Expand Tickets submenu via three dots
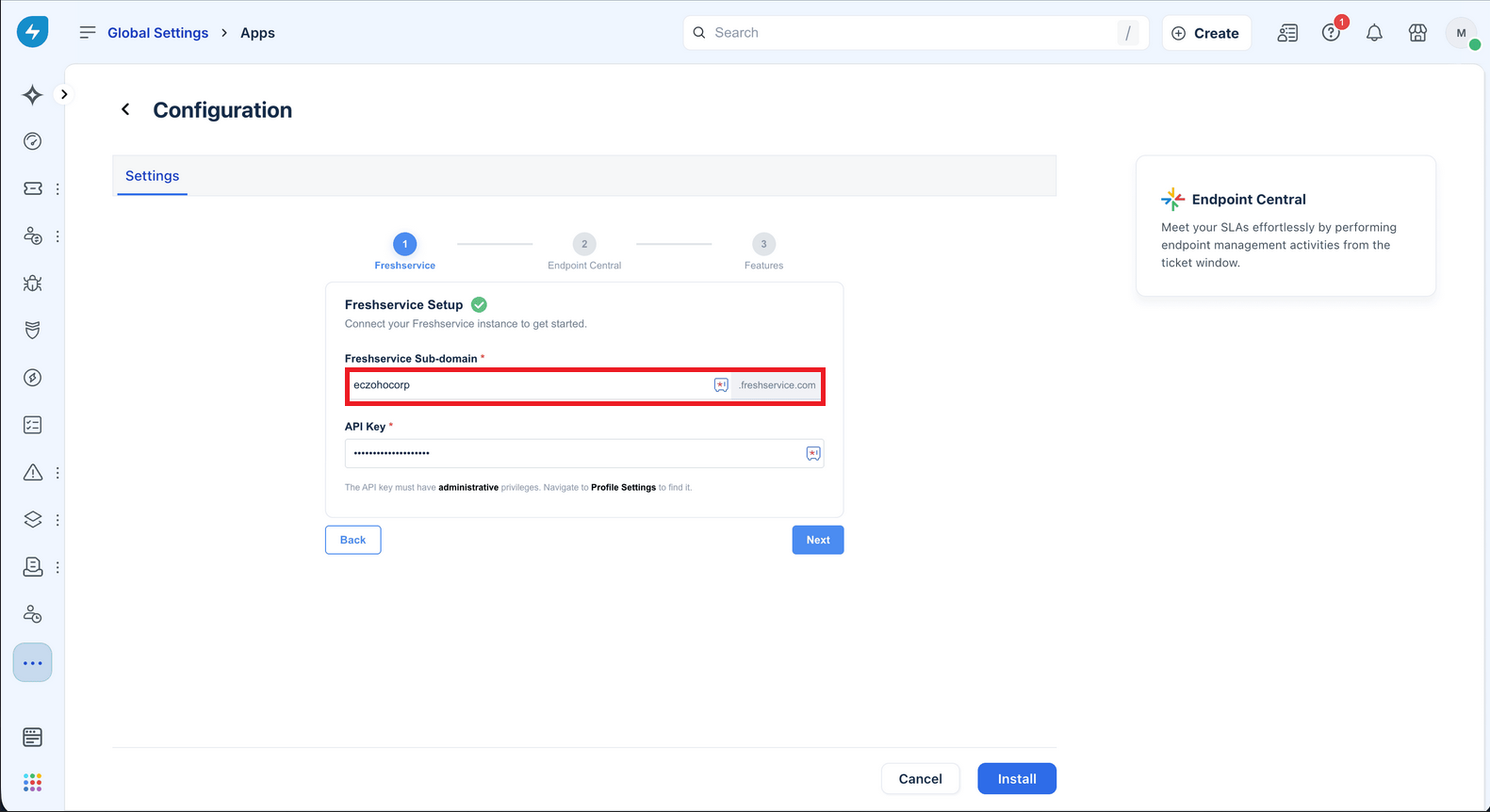 57,188
